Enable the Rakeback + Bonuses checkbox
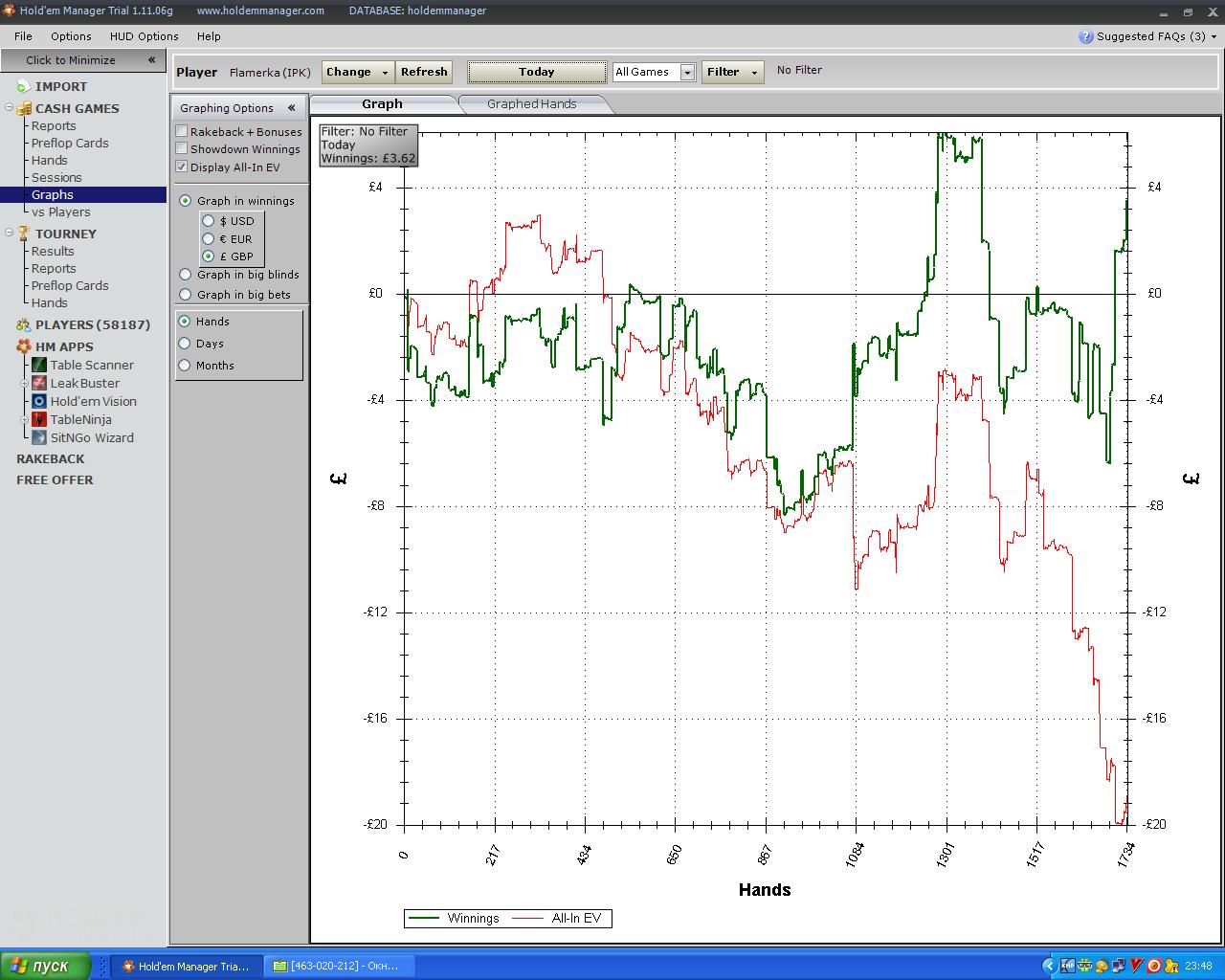1225x980 pixels. 182,131
